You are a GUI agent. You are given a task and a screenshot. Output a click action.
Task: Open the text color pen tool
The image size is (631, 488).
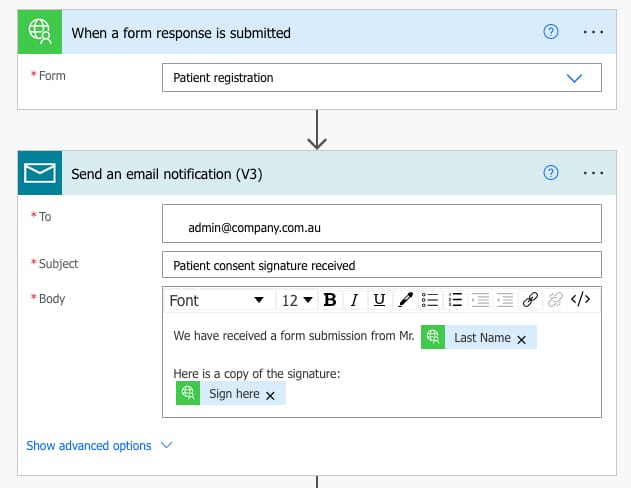pos(405,300)
